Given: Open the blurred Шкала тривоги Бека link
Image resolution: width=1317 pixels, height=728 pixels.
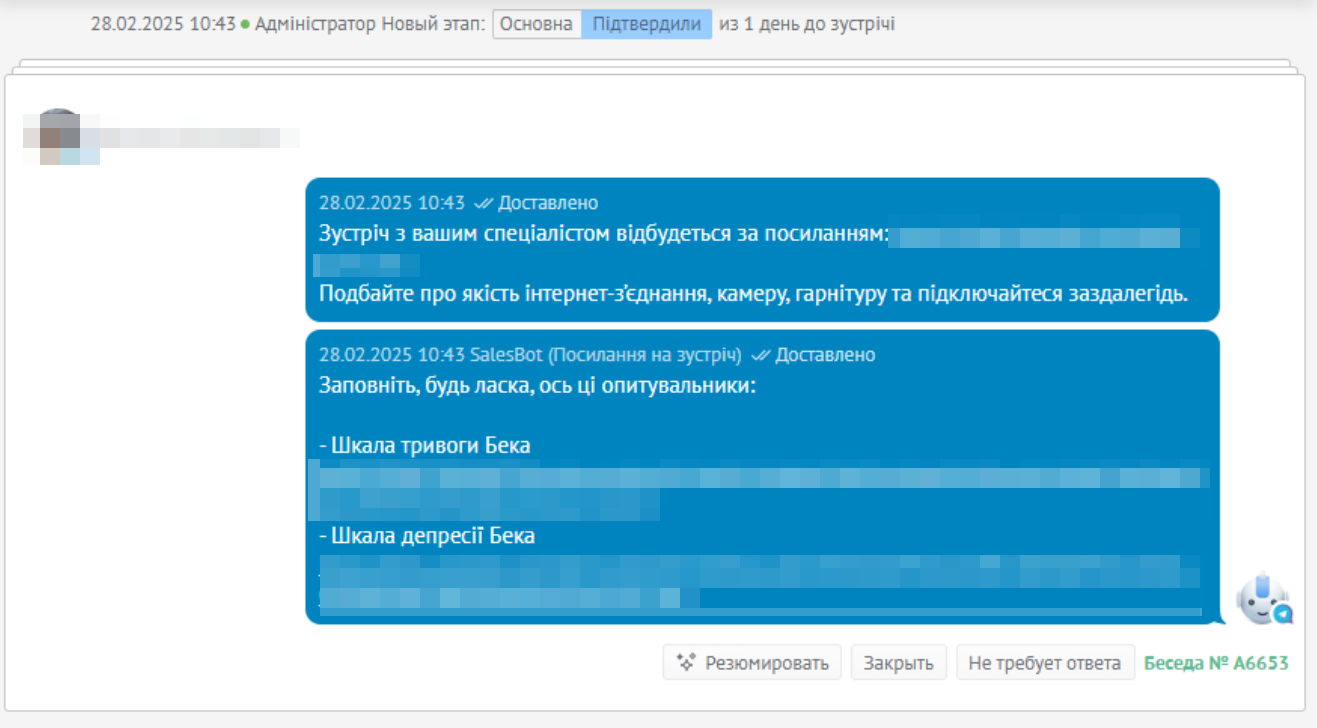Looking at the screenshot, I should pyautogui.click(x=760, y=489).
